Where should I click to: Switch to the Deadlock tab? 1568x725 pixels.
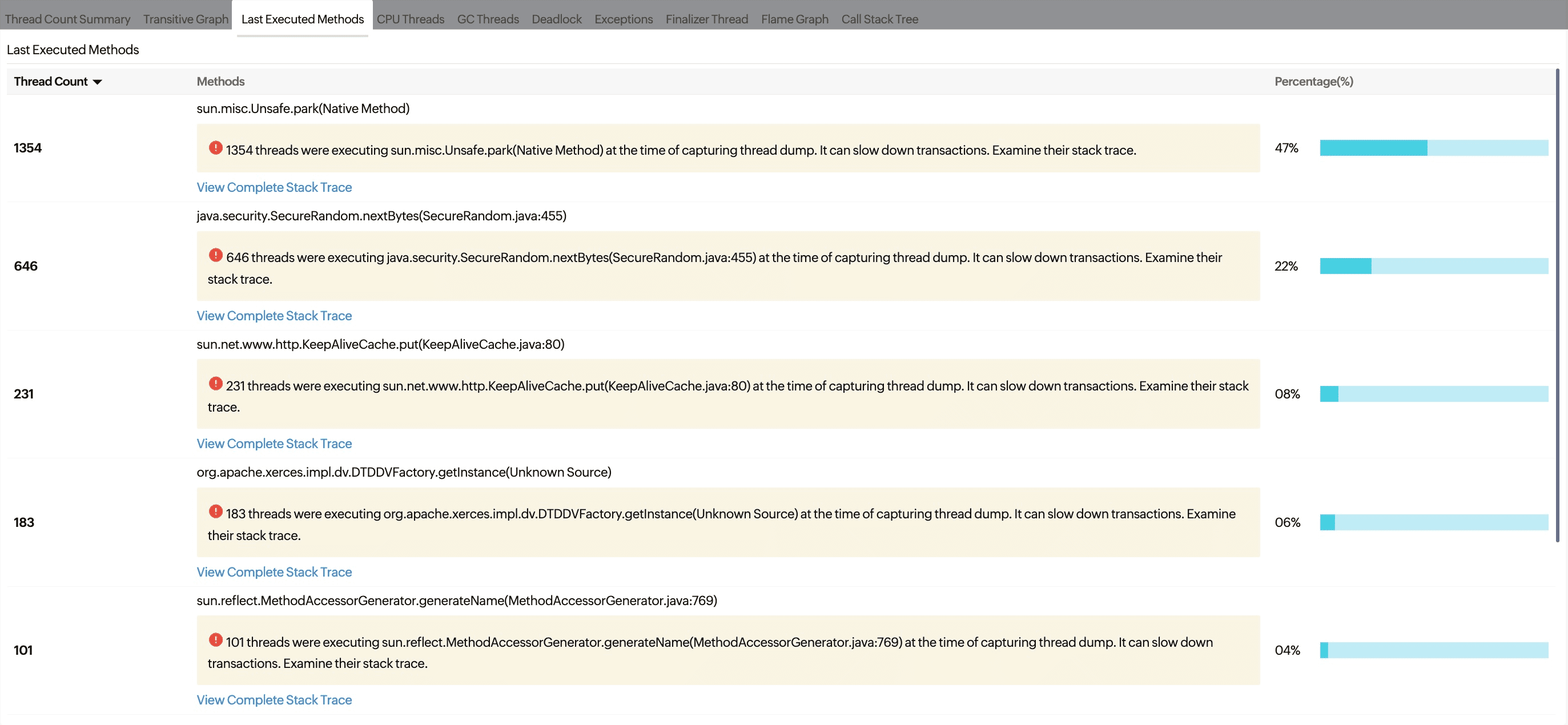click(556, 19)
